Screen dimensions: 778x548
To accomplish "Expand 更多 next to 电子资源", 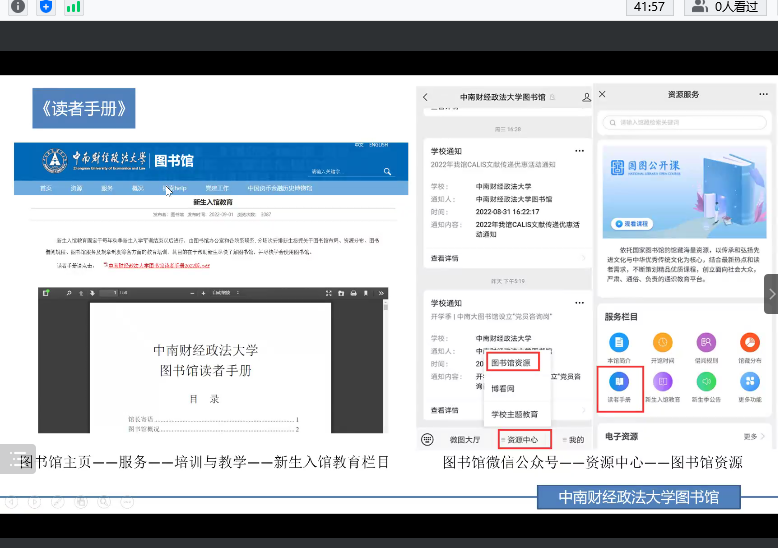I will (753, 437).
